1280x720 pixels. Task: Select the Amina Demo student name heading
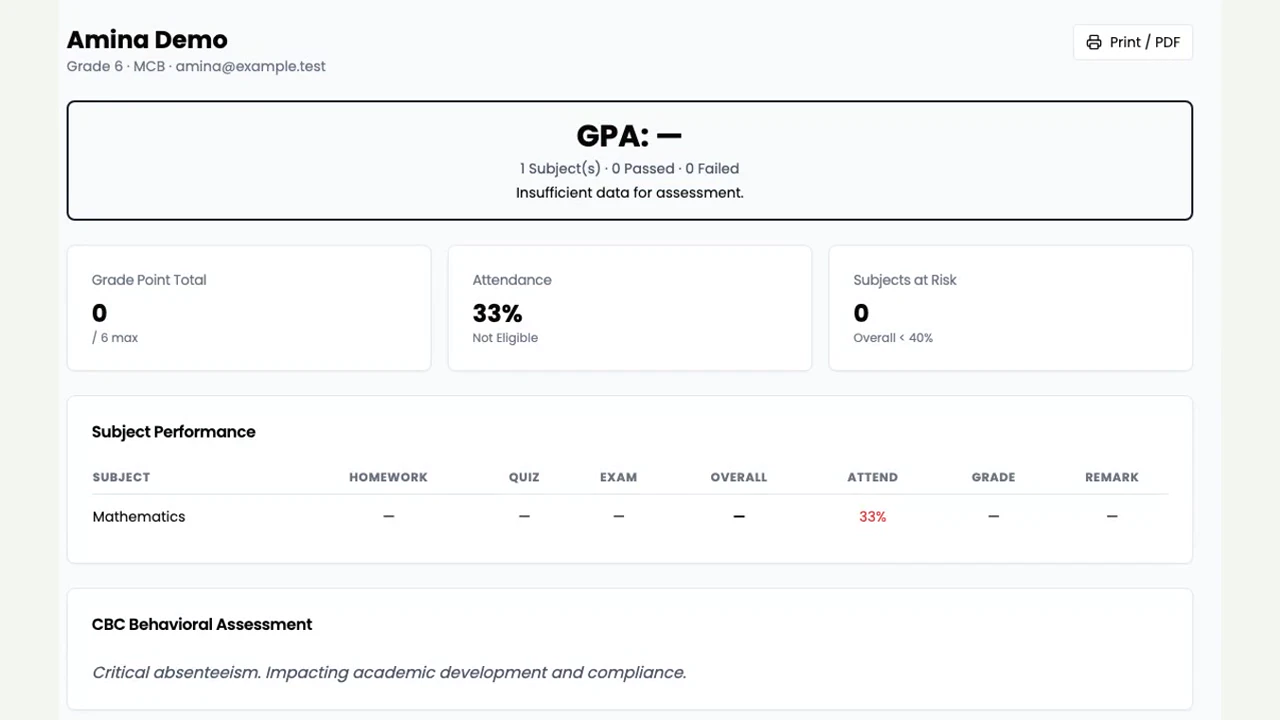(x=147, y=40)
